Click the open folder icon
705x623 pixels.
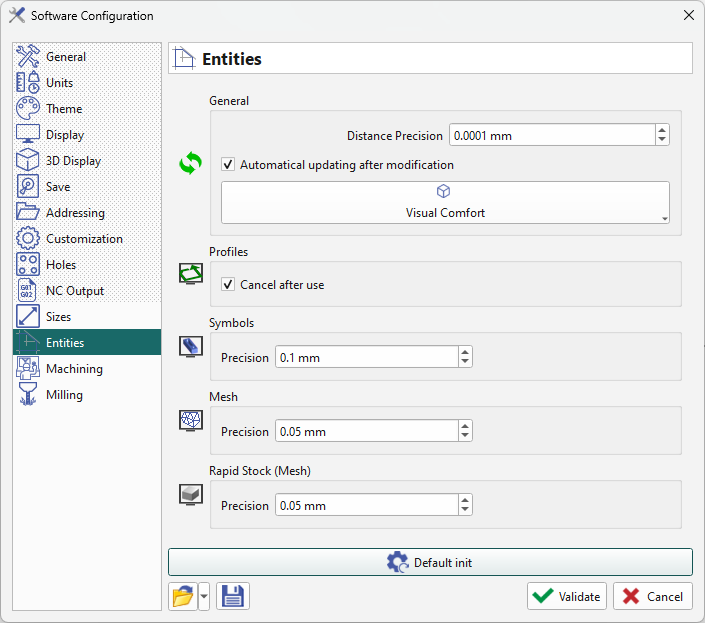tap(182, 596)
